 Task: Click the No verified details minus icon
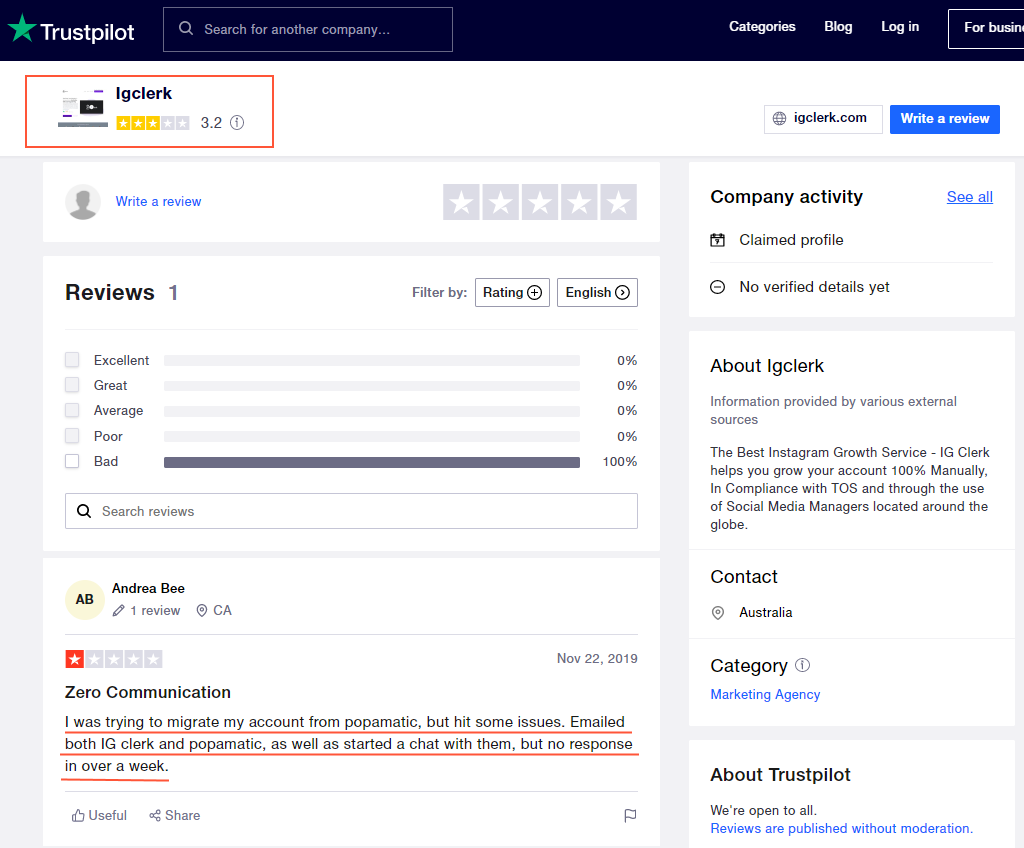click(718, 287)
